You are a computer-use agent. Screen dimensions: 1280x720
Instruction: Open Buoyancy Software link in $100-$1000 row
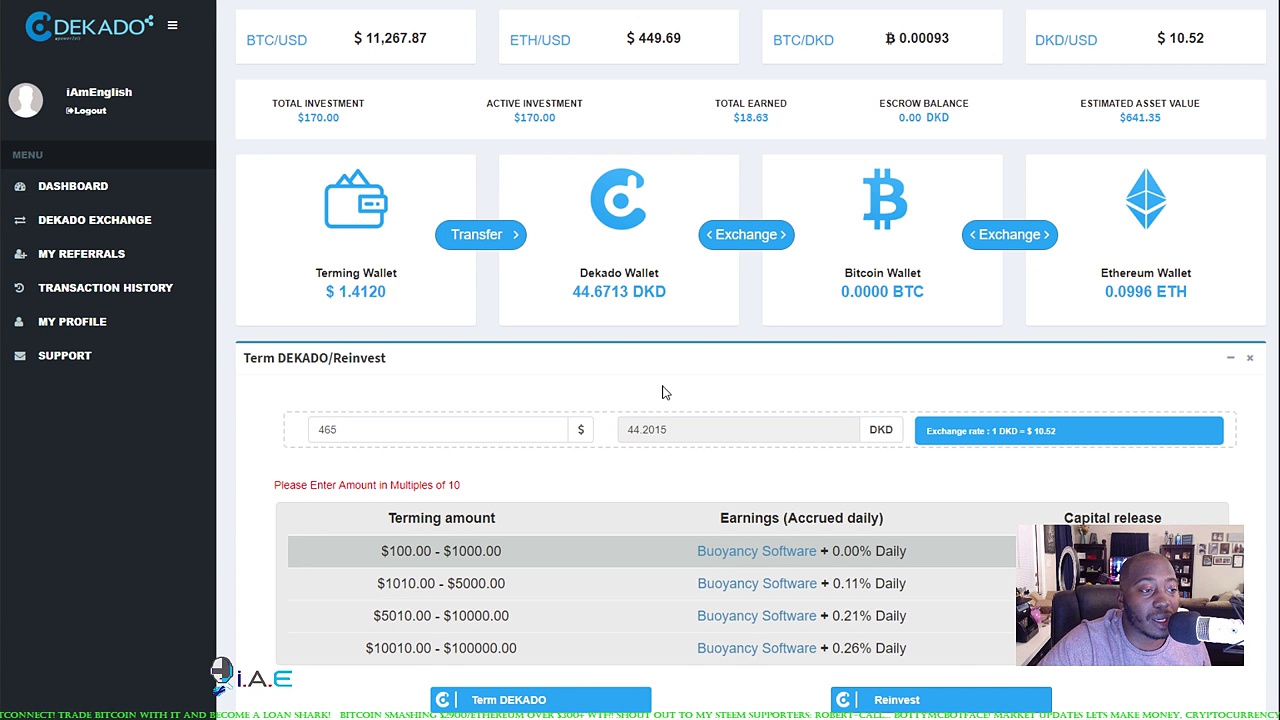(x=756, y=551)
